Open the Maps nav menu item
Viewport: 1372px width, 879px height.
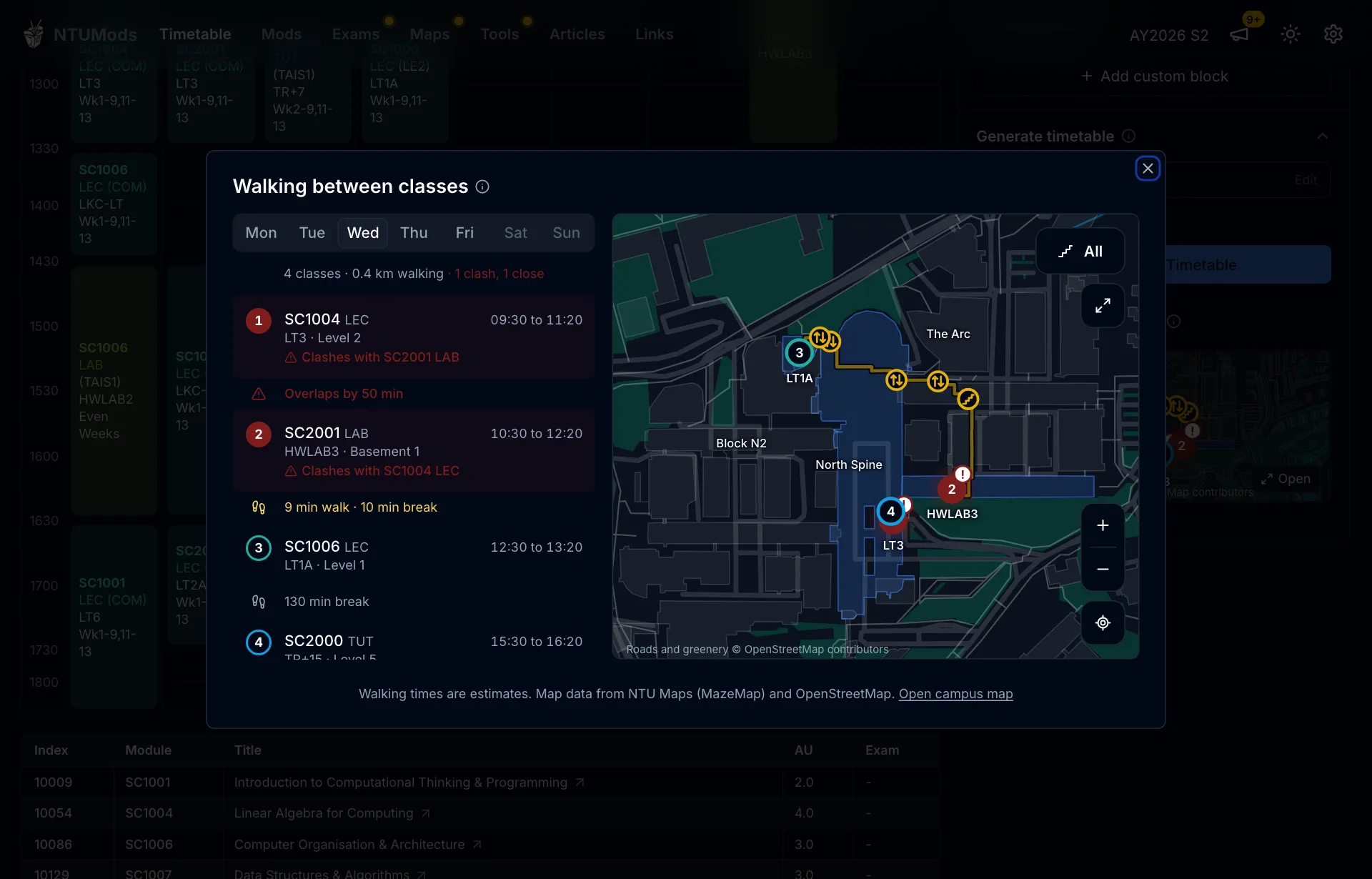pyautogui.click(x=429, y=34)
